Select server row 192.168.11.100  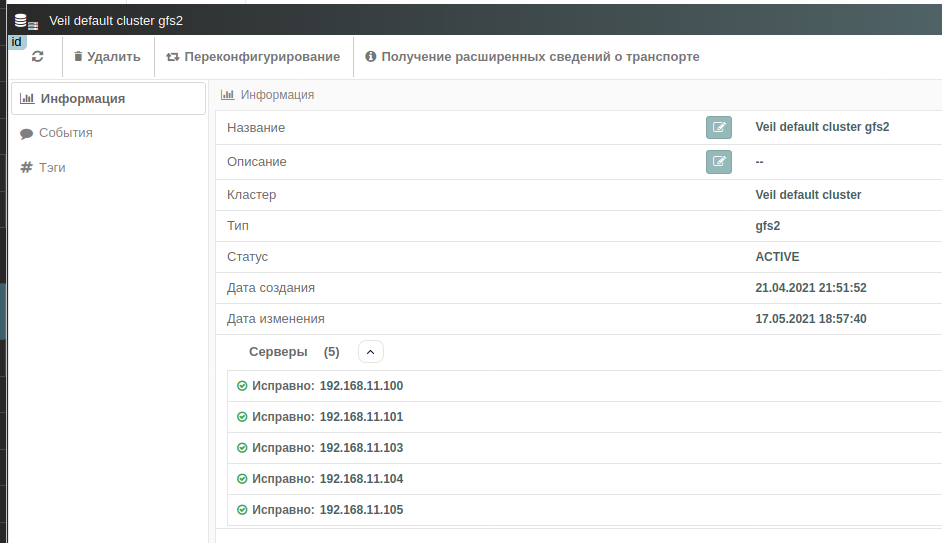(x=585, y=386)
